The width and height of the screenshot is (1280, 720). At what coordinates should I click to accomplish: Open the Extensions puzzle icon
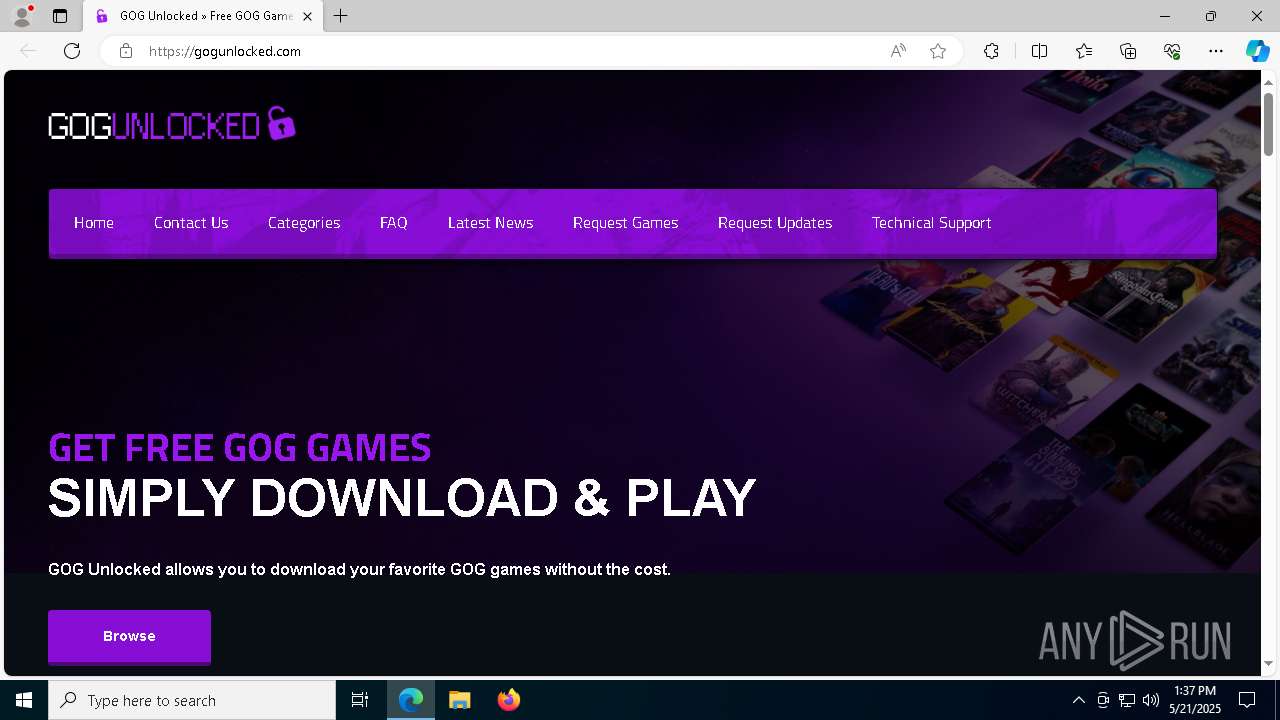[991, 51]
